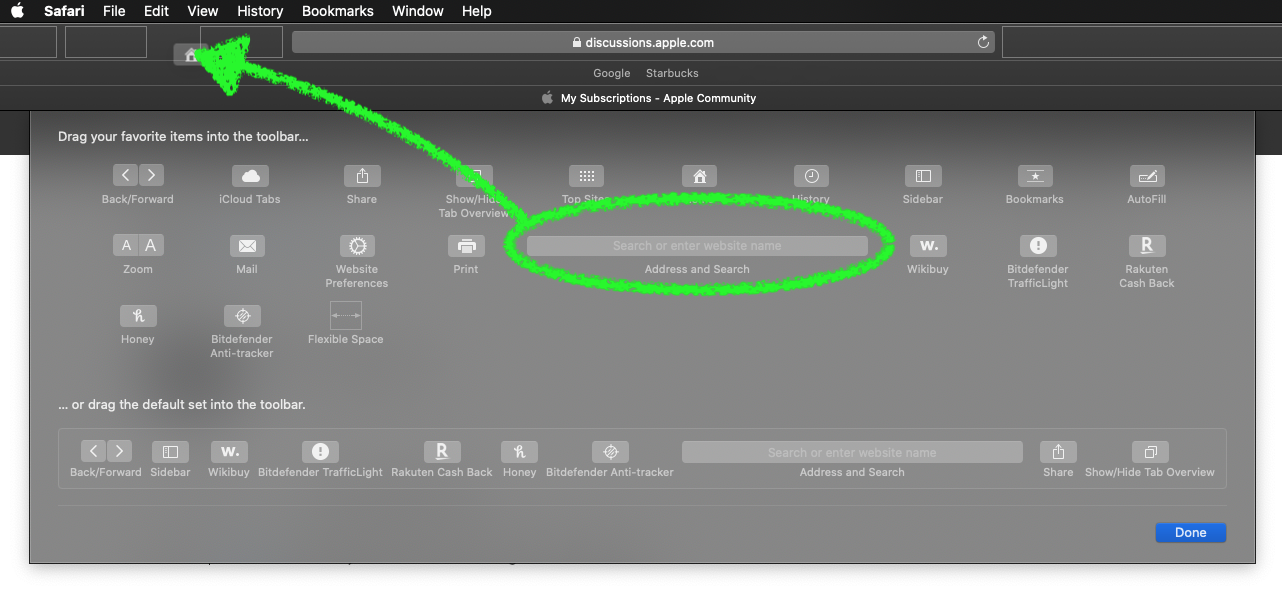Select the Flexible Space item
Screen dimensions: 1282x590
(345, 316)
